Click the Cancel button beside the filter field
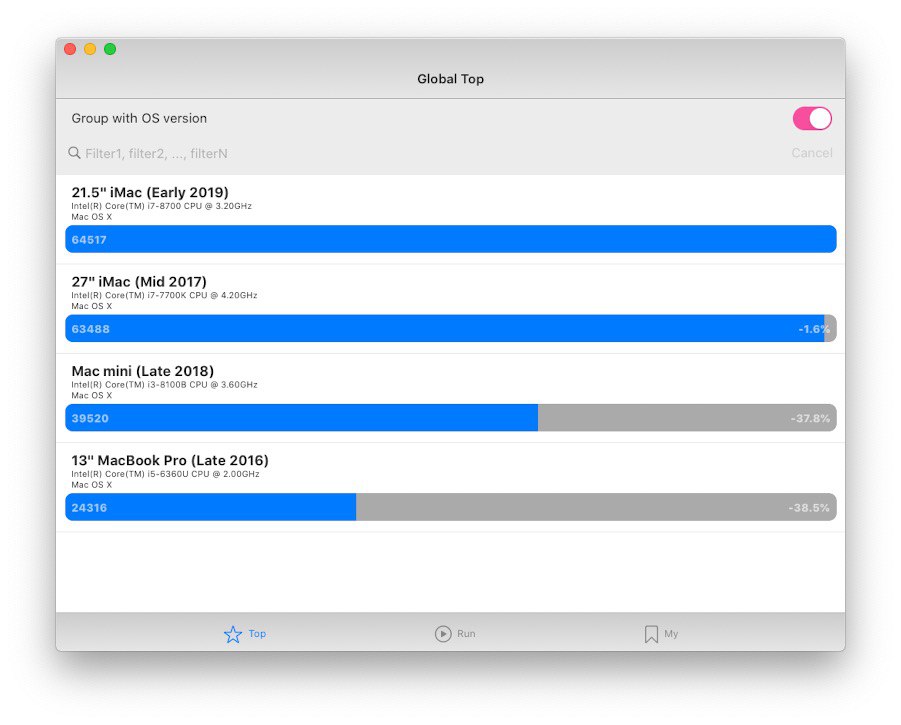The height and width of the screenshot is (725, 901). 811,153
